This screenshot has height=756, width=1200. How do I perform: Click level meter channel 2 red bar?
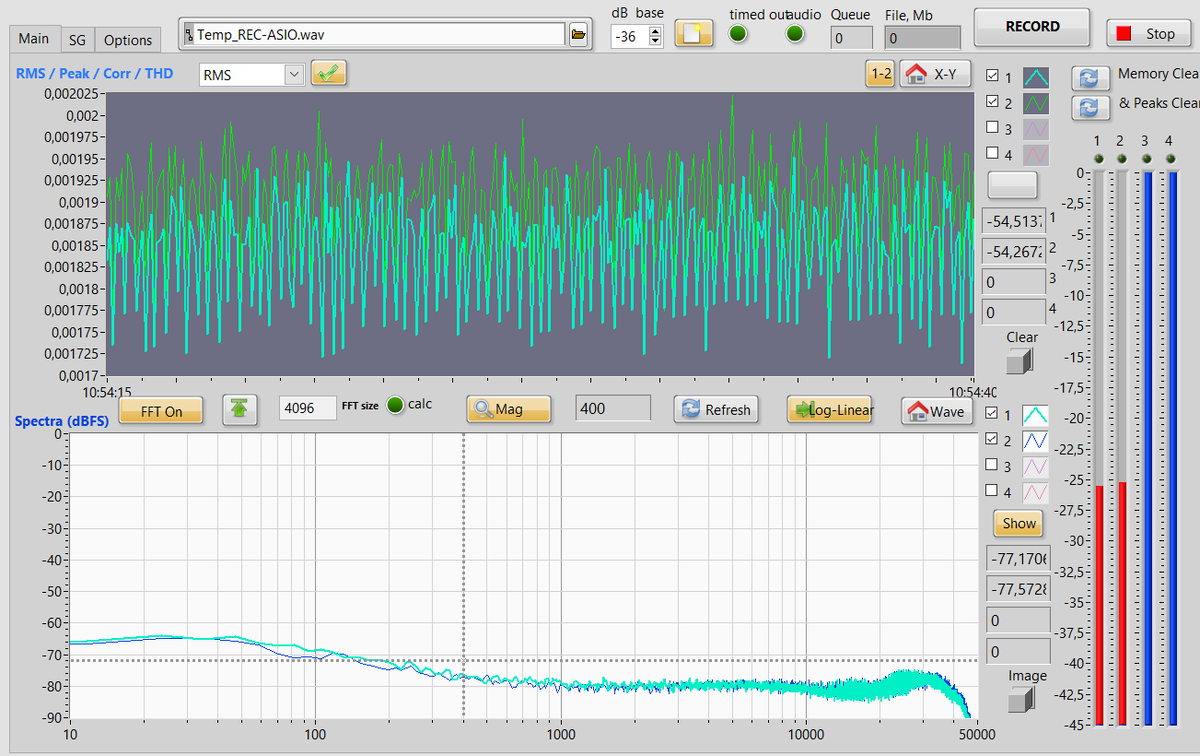[1122, 603]
